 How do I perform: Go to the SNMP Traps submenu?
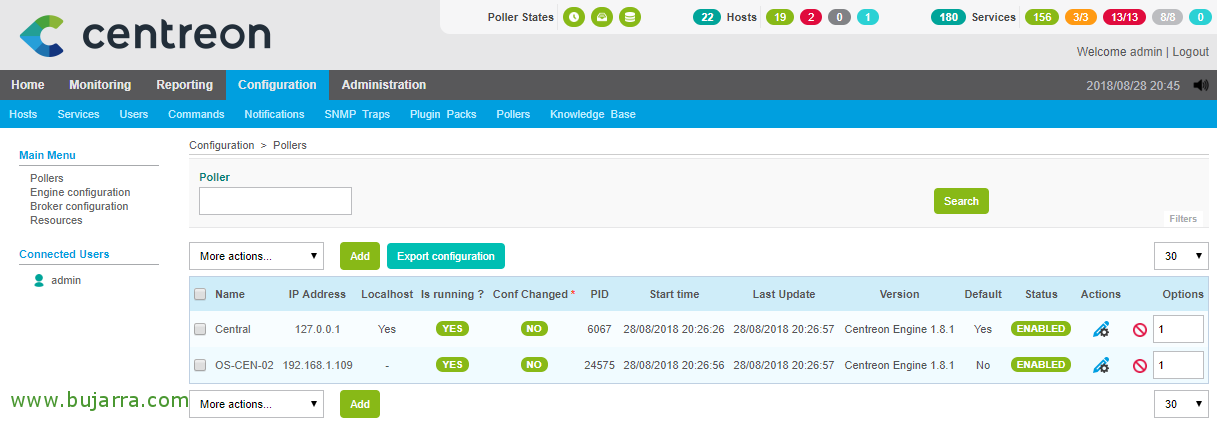point(357,114)
